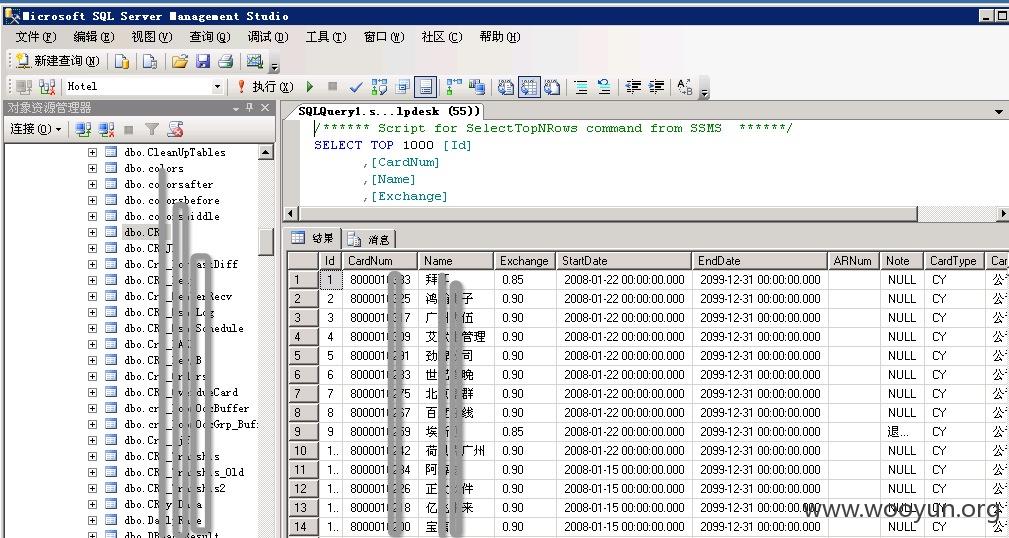Click the decrease indent icon
1009x538 pixels.
point(633,86)
